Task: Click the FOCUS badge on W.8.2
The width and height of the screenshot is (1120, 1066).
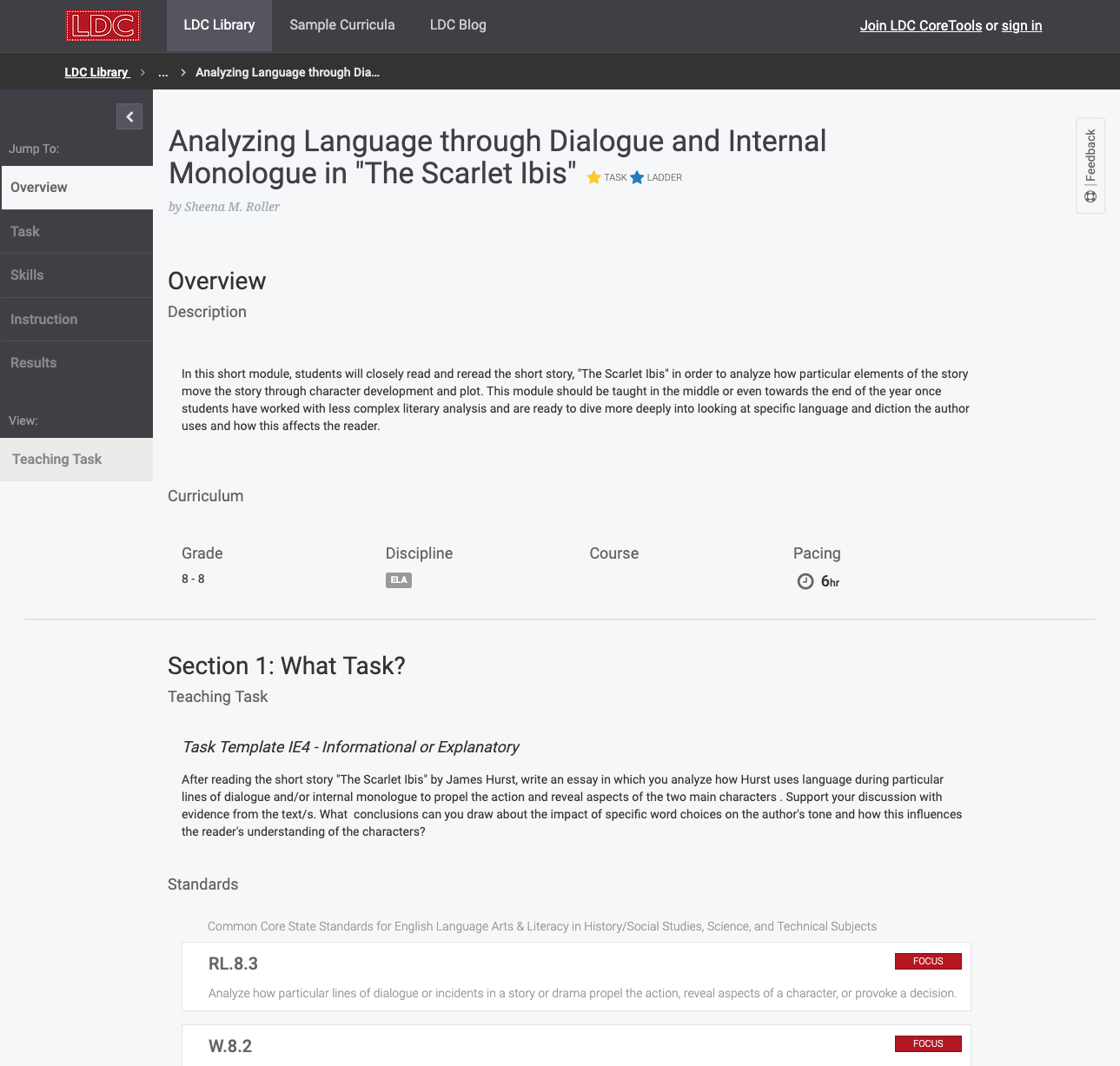Action: 928,1043
